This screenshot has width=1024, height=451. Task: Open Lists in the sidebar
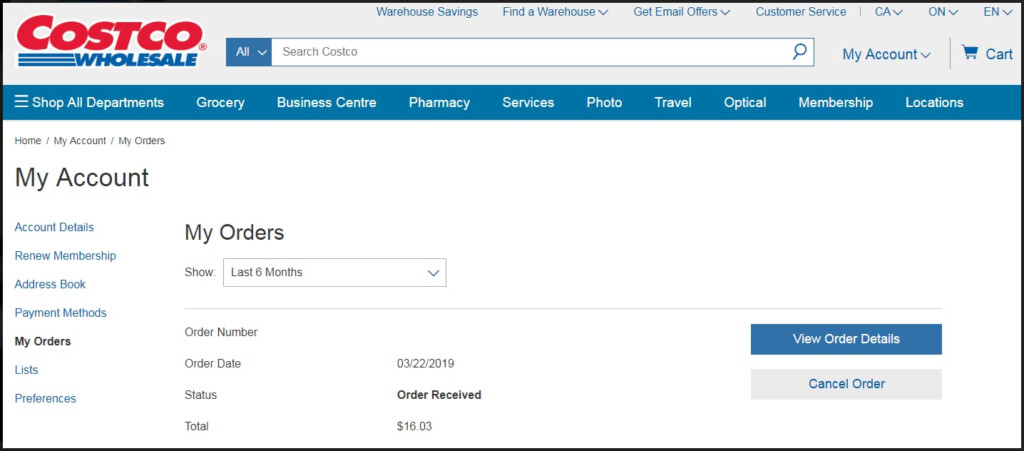pyautogui.click(x=26, y=369)
